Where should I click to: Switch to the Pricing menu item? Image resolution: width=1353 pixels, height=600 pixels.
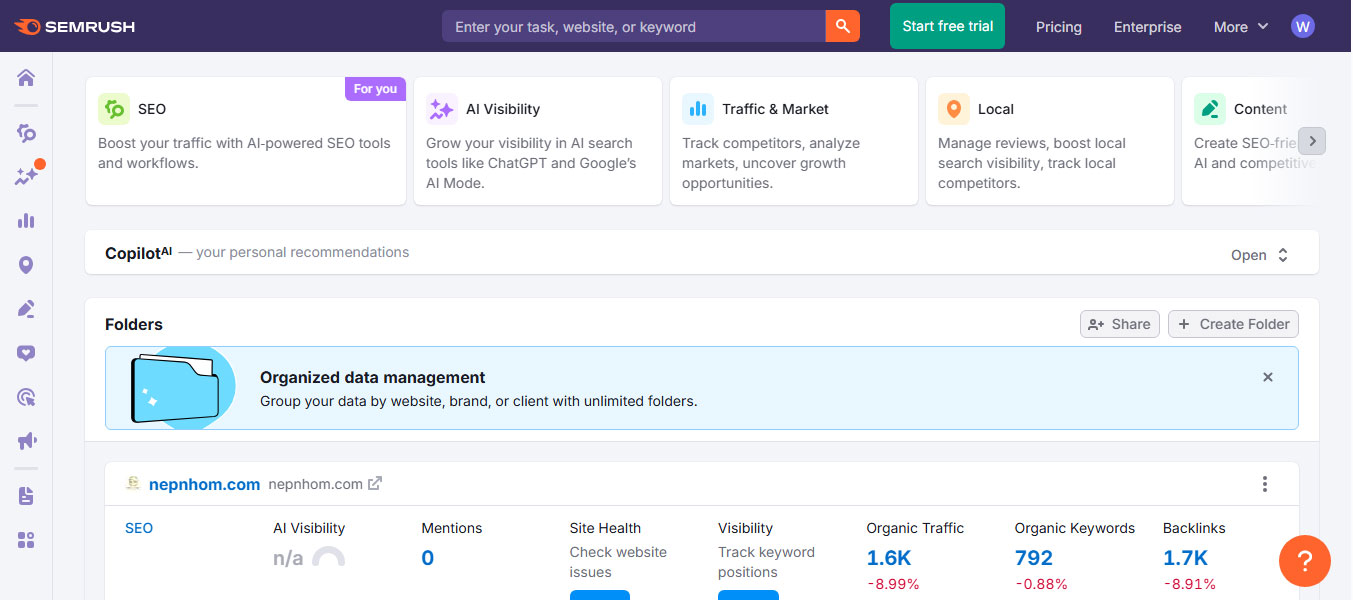coord(1058,27)
